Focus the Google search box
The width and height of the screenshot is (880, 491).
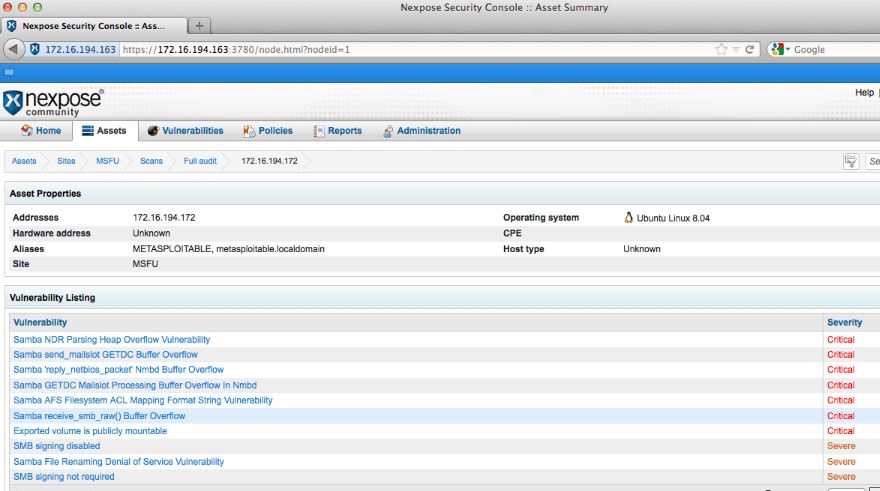[x=836, y=49]
